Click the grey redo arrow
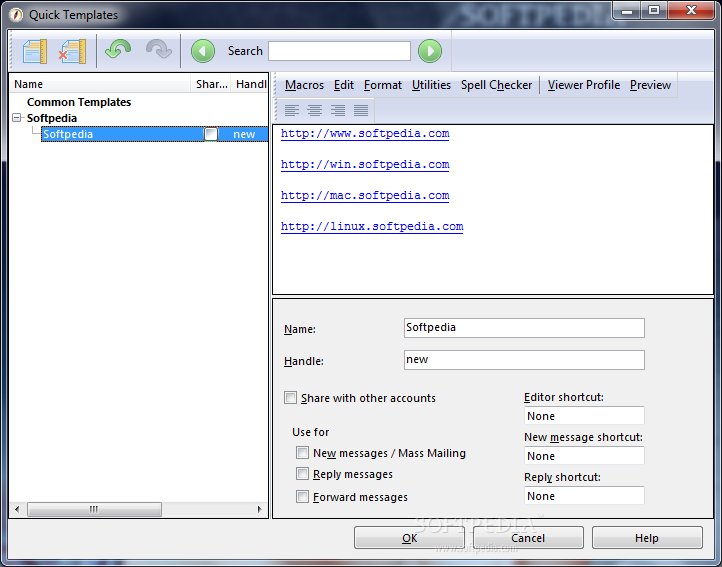The height and width of the screenshot is (567, 722). (158, 50)
